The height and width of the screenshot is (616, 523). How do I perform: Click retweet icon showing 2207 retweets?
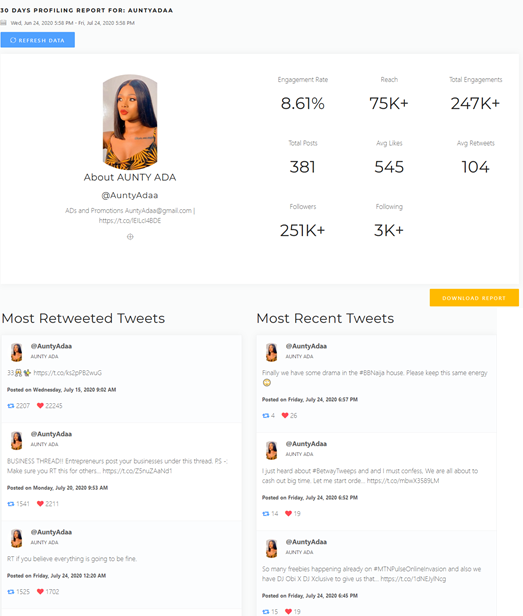click(x=11, y=406)
